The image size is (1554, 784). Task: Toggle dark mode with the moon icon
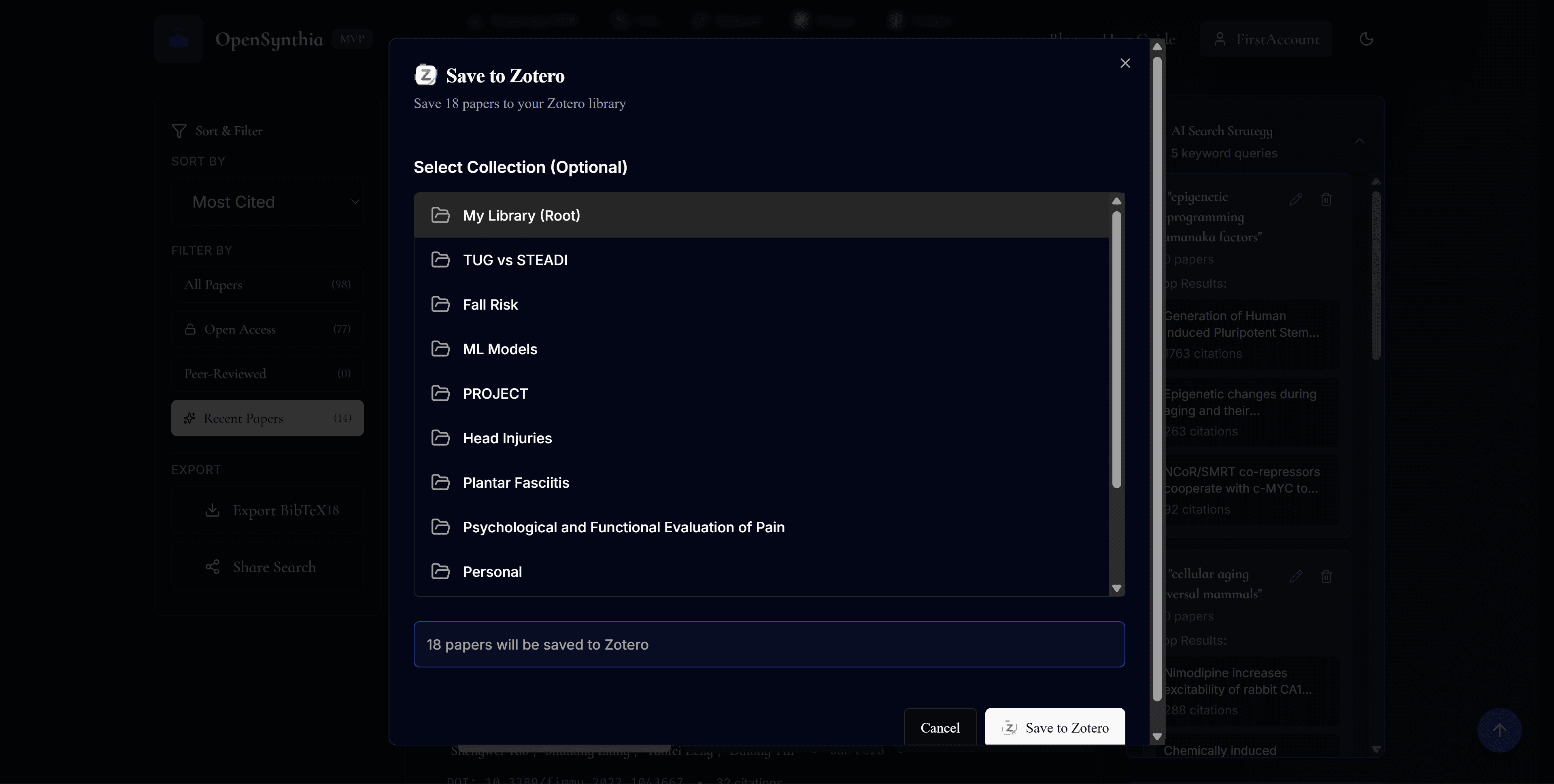(x=1367, y=38)
